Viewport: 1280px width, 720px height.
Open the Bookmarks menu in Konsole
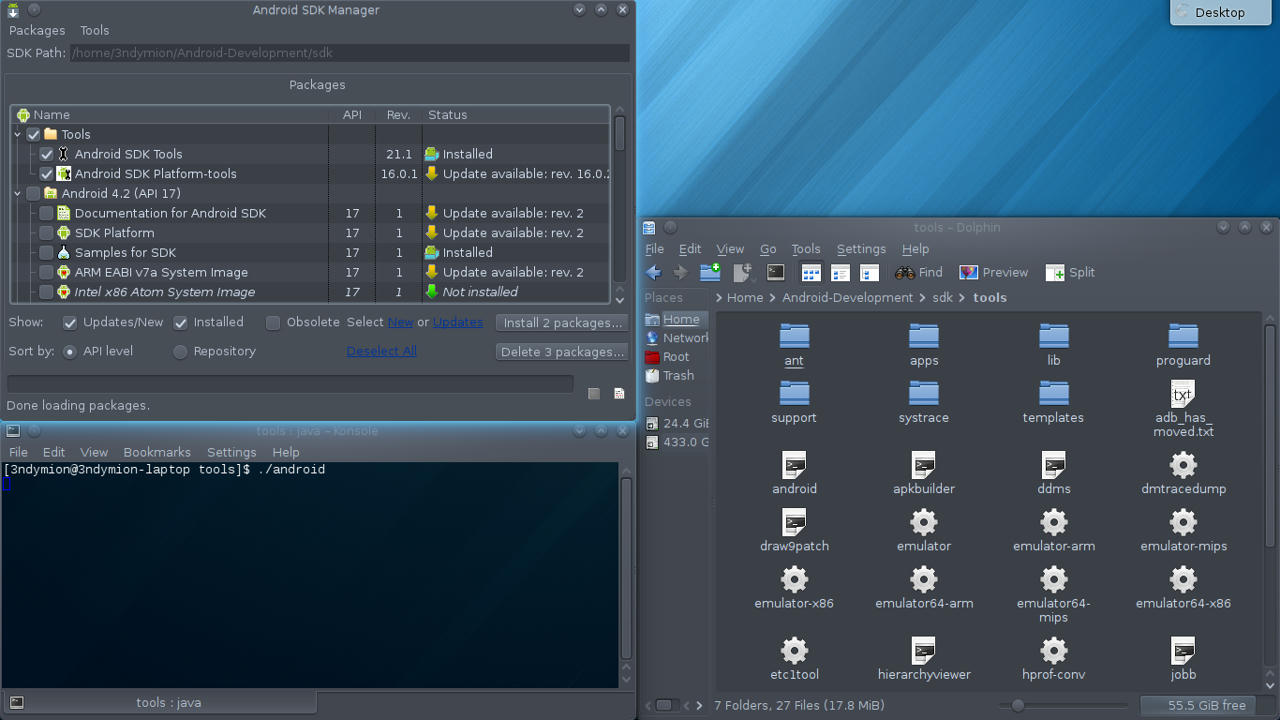tap(157, 452)
